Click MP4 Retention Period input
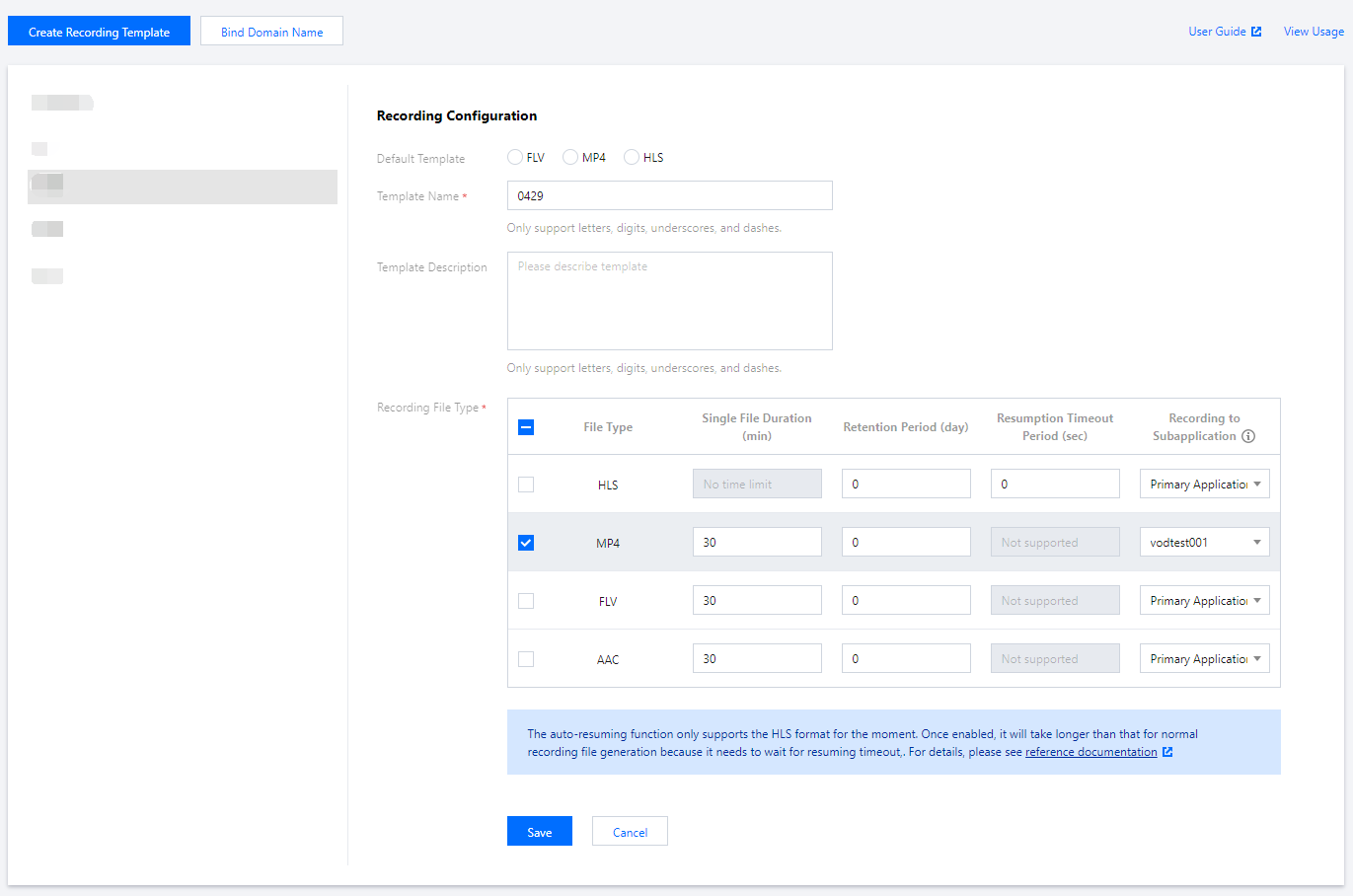 coord(906,542)
